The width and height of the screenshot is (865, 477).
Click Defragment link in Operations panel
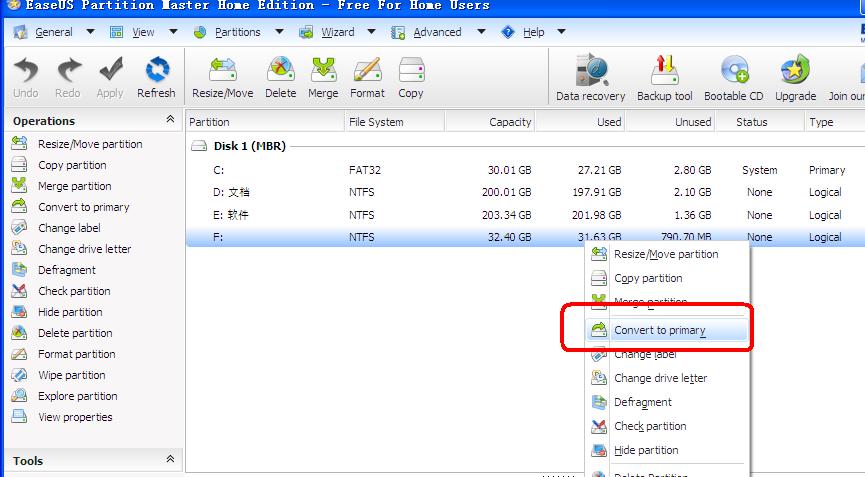coord(67,270)
